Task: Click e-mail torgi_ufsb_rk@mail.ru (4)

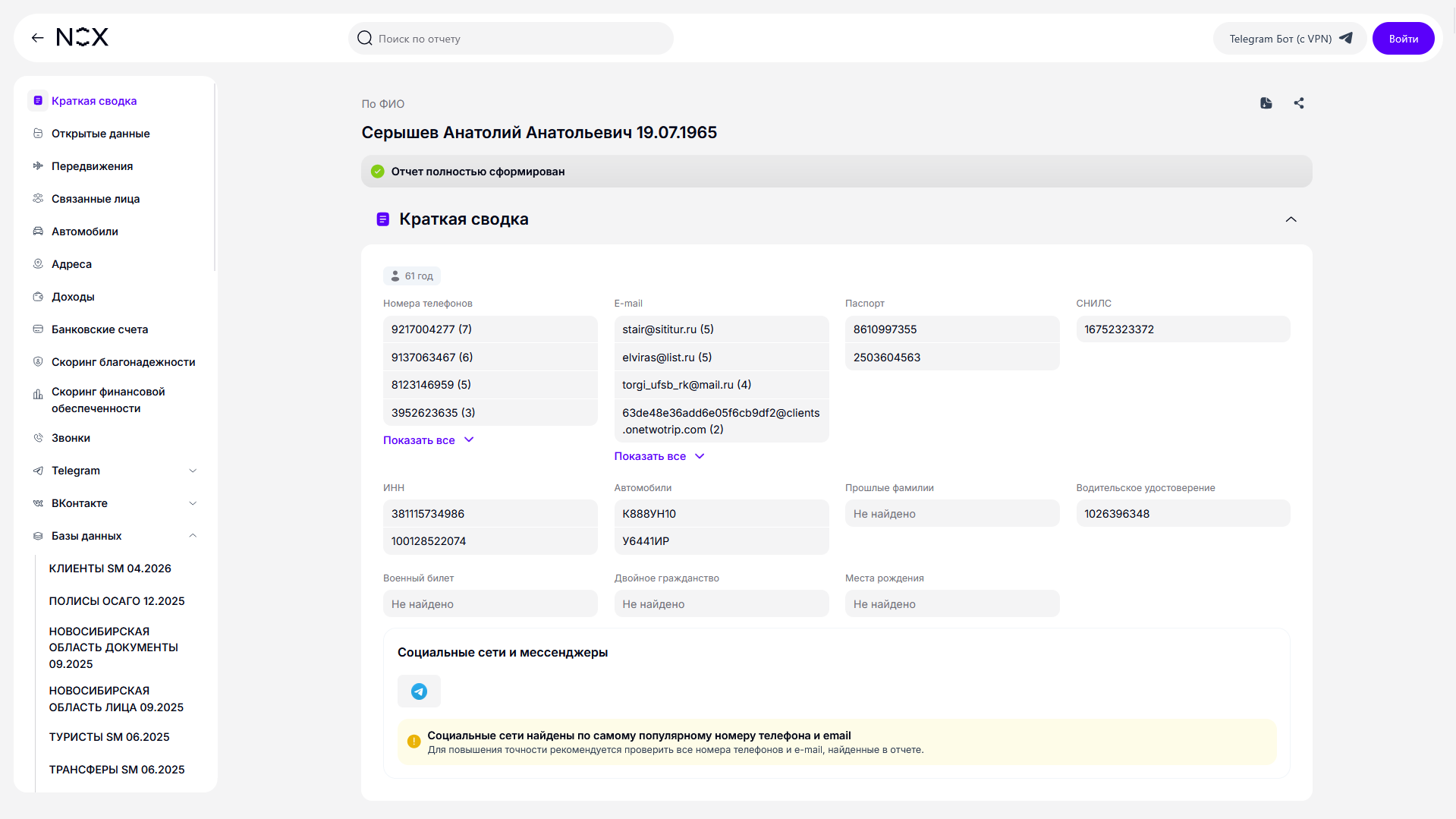Action: click(721, 385)
